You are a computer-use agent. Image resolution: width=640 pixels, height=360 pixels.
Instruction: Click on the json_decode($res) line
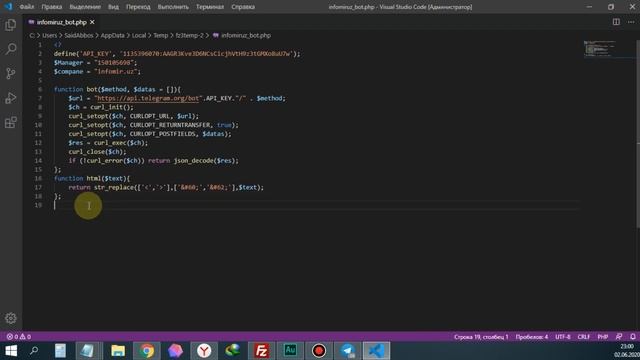click(153, 161)
